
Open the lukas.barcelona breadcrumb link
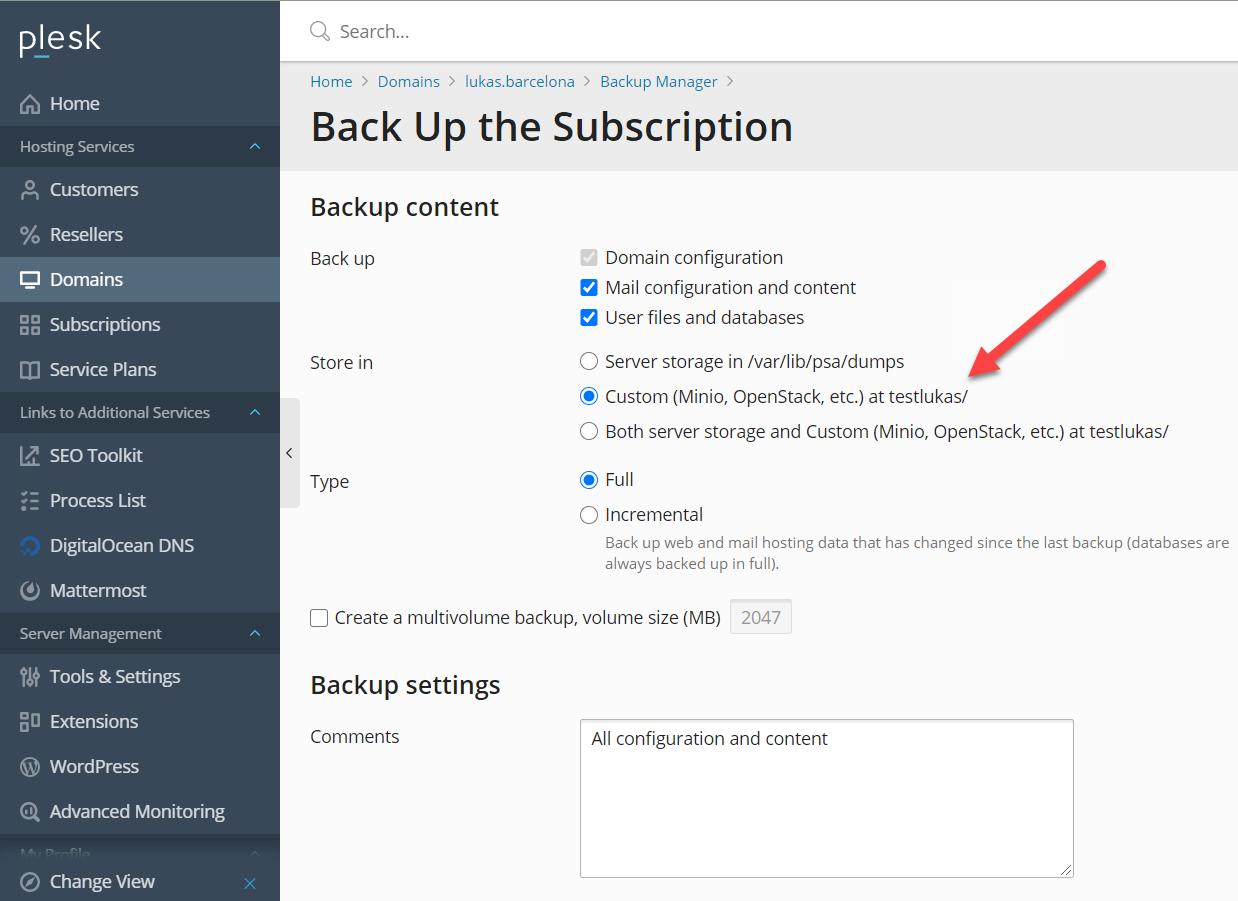tap(519, 82)
